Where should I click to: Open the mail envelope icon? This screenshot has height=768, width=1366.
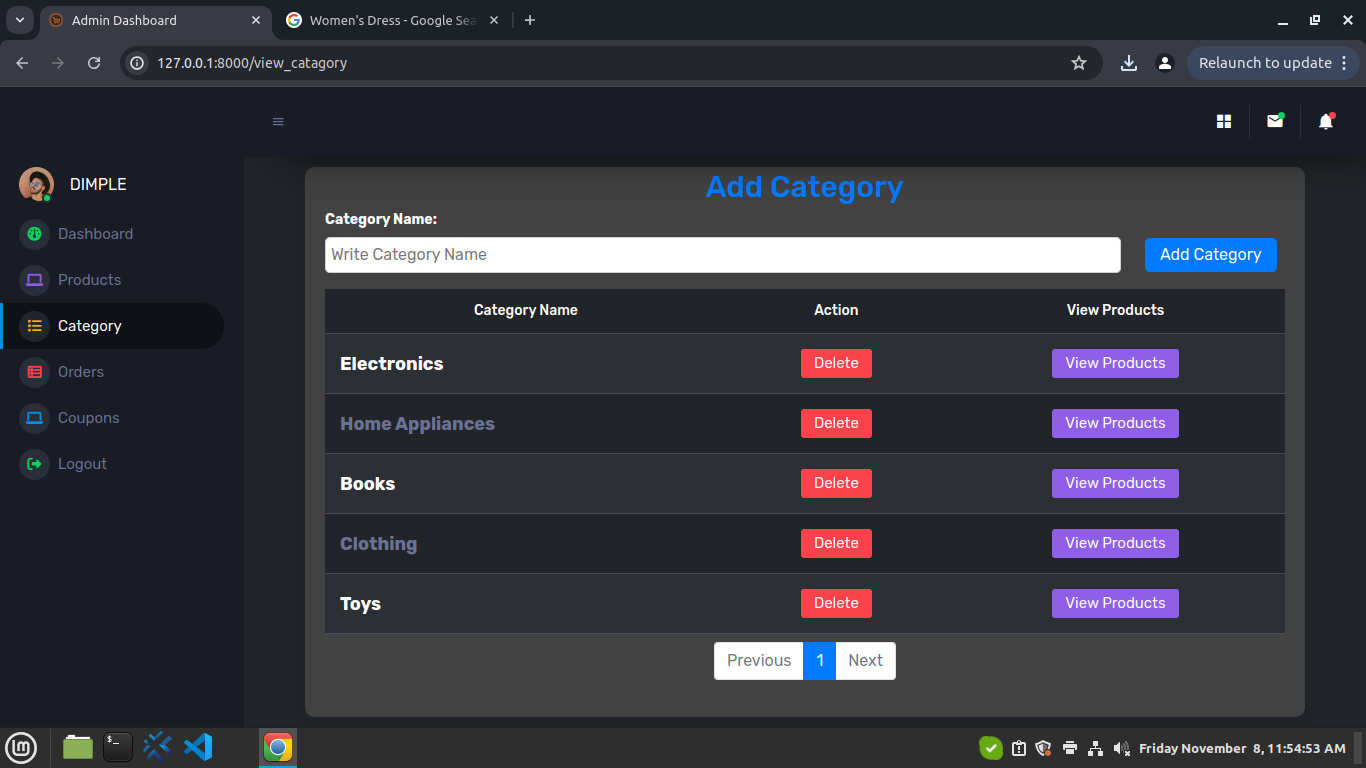pos(1275,121)
